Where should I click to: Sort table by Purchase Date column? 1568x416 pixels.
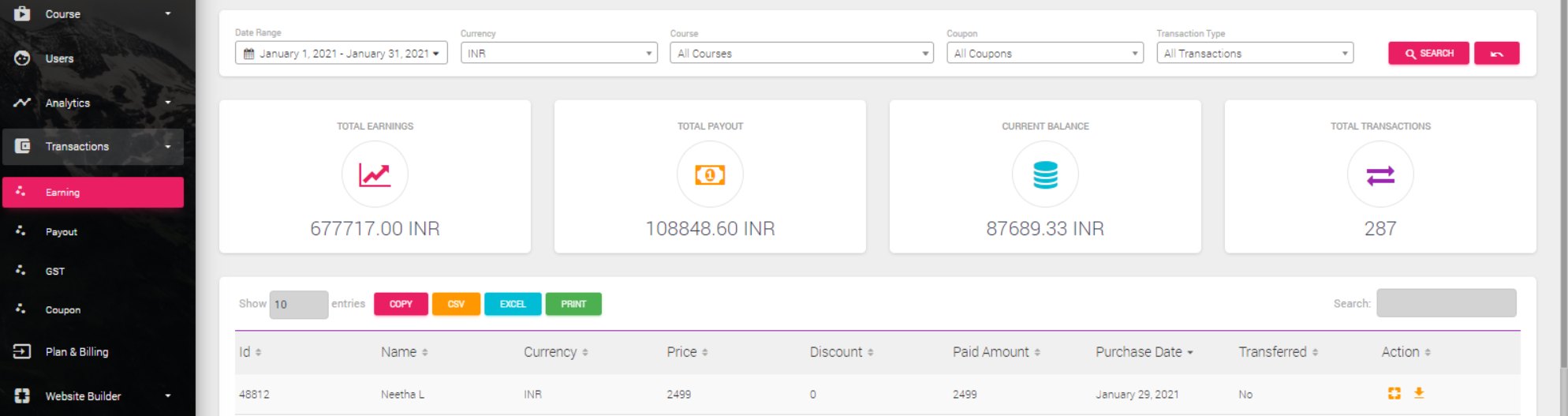pyautogui.click(x=1144, y=352)
